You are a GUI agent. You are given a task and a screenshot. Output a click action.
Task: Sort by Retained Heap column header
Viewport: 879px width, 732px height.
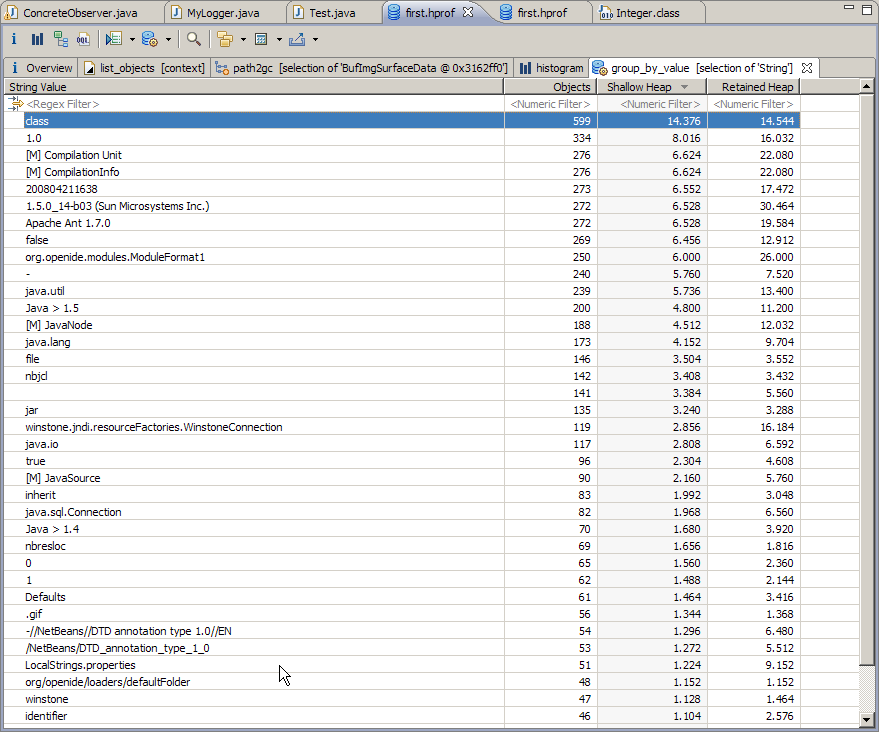coord(753,87)
